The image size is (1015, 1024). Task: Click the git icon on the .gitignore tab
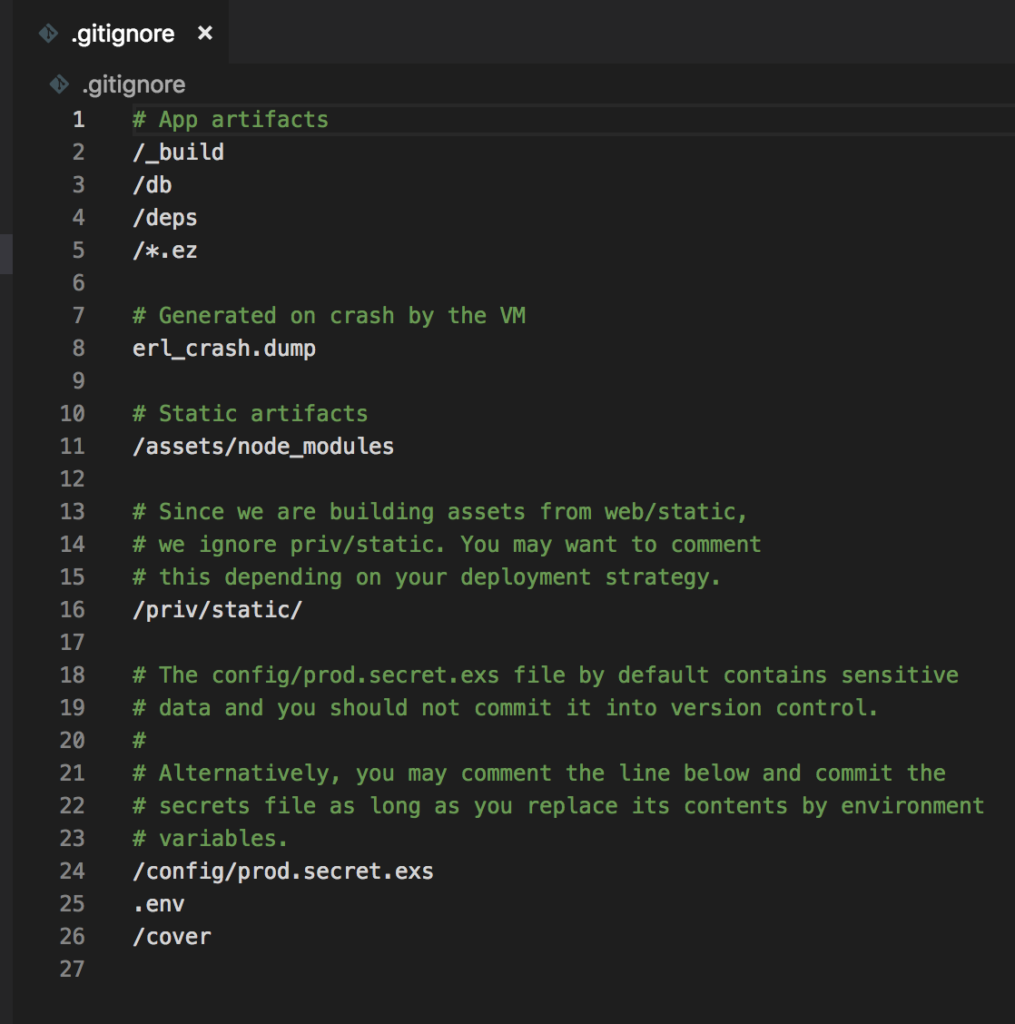(x=48, y=33)
